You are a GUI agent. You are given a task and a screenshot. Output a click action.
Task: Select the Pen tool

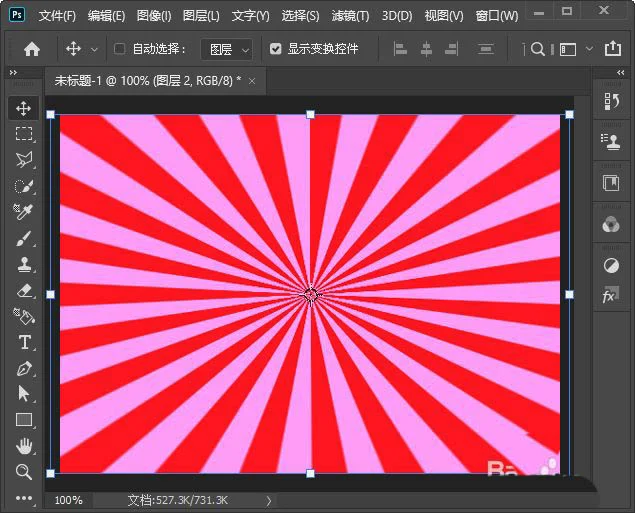click(x=23, y=368)
